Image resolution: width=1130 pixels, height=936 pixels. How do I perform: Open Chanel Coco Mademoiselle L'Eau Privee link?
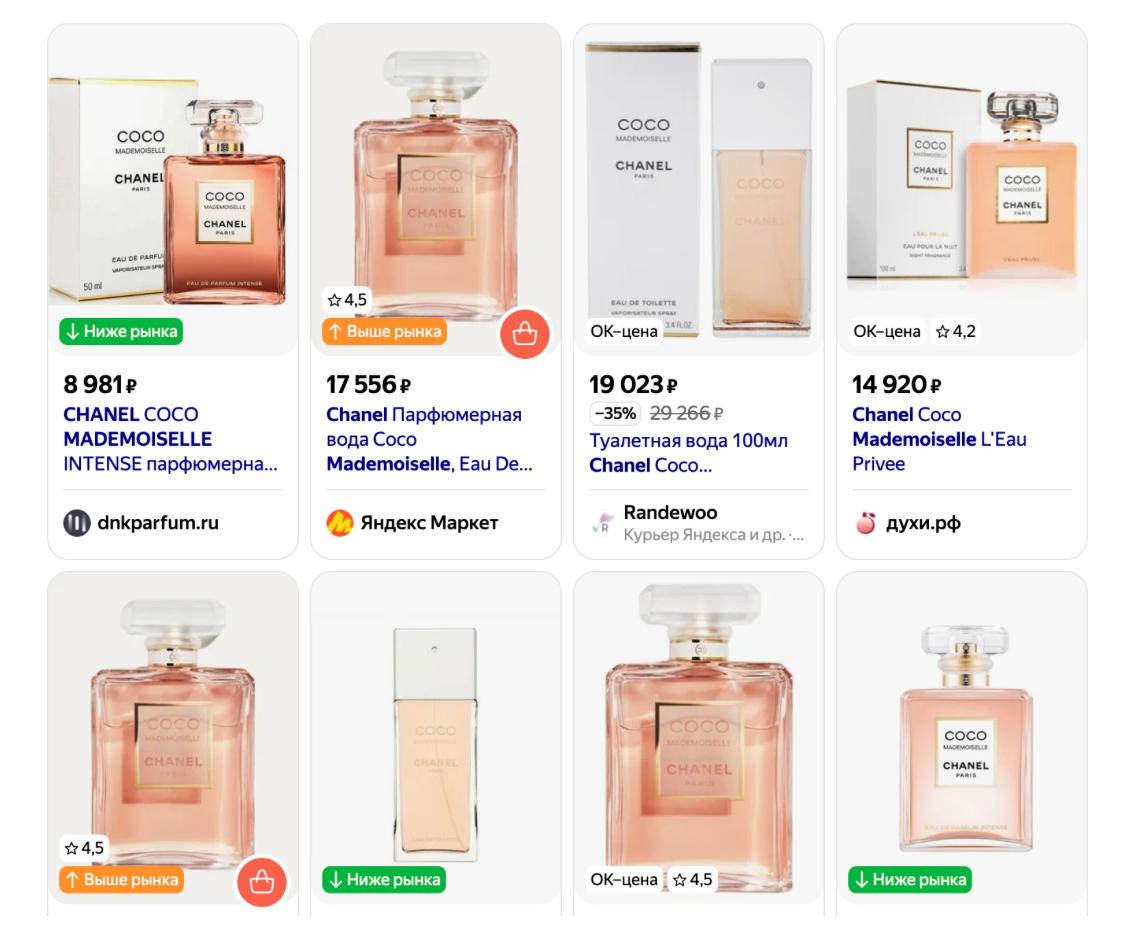939,439
